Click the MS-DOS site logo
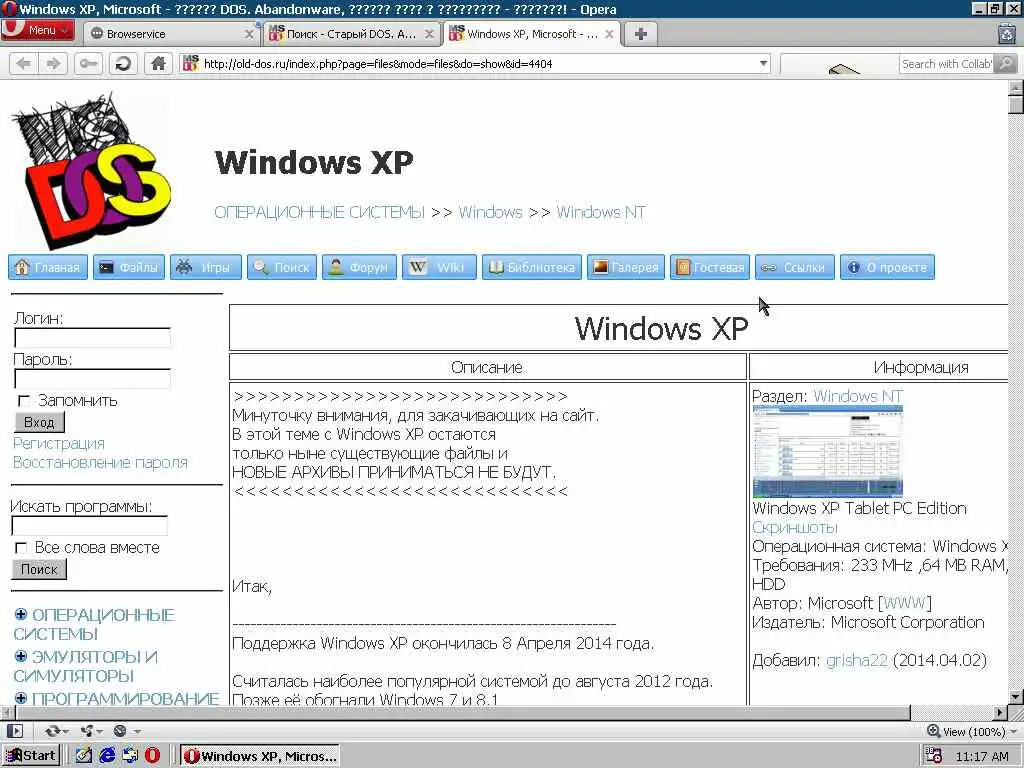Screen dimensions: 1024x768 (x=90, y=171)
